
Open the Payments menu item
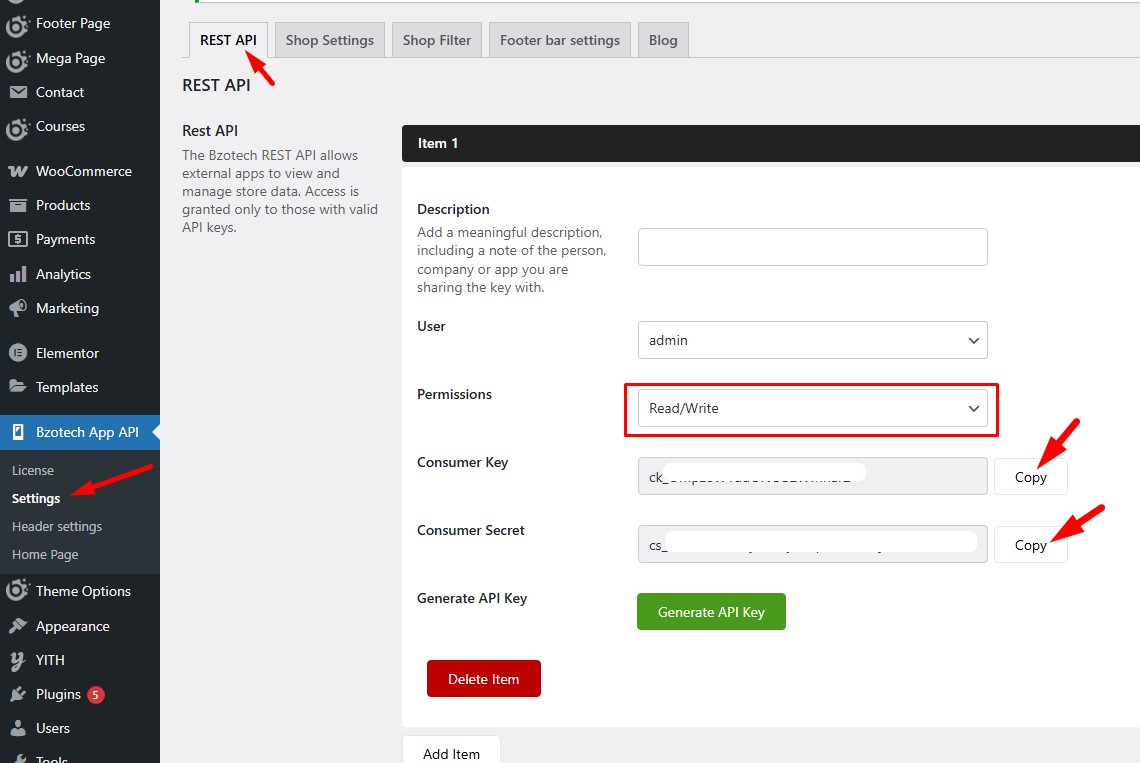click(80, 239)
